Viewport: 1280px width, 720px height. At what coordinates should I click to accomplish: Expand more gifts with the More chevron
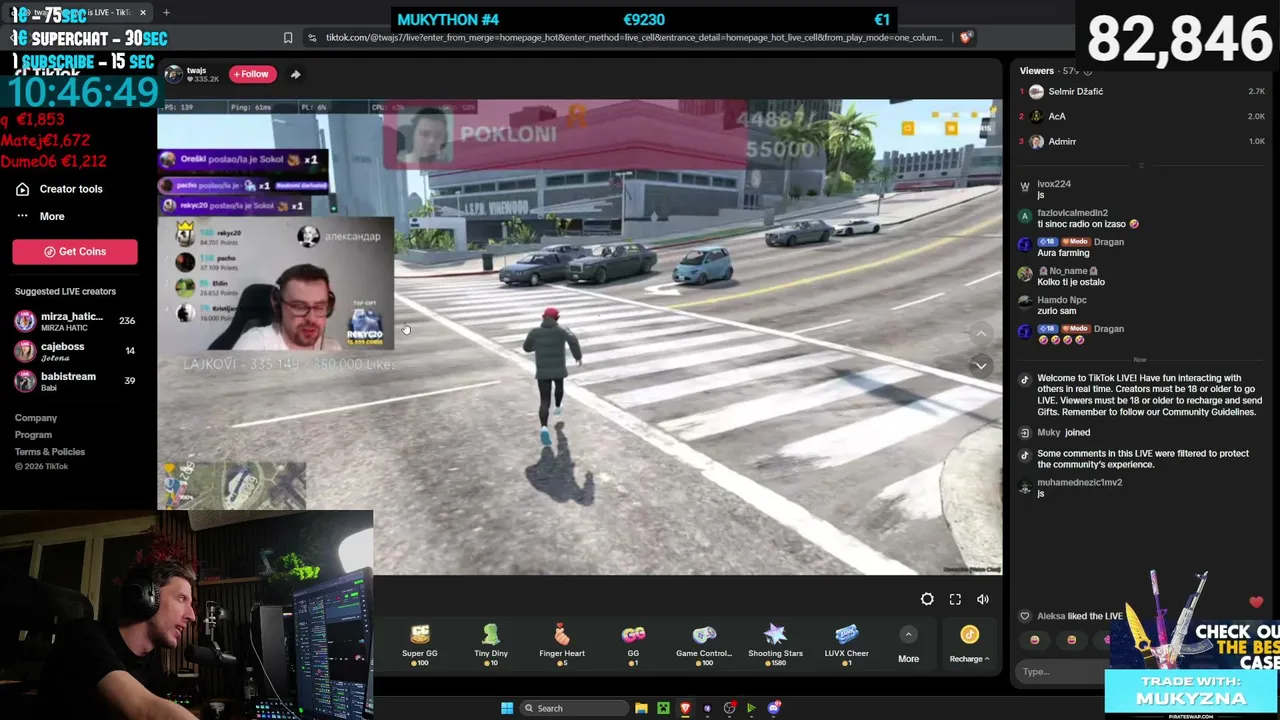pyautogui.click(x=908, y=634)
